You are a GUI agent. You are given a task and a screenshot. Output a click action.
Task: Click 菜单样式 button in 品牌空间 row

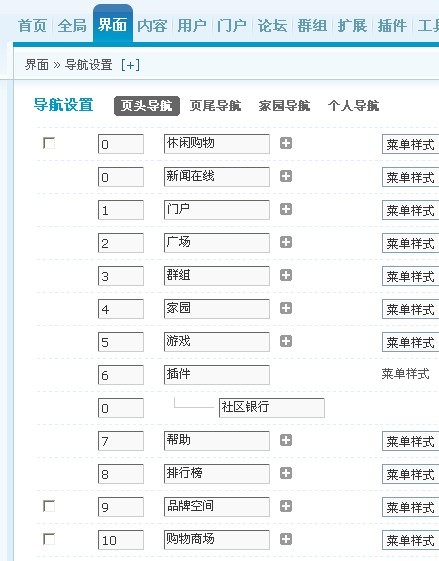[410, 507]
